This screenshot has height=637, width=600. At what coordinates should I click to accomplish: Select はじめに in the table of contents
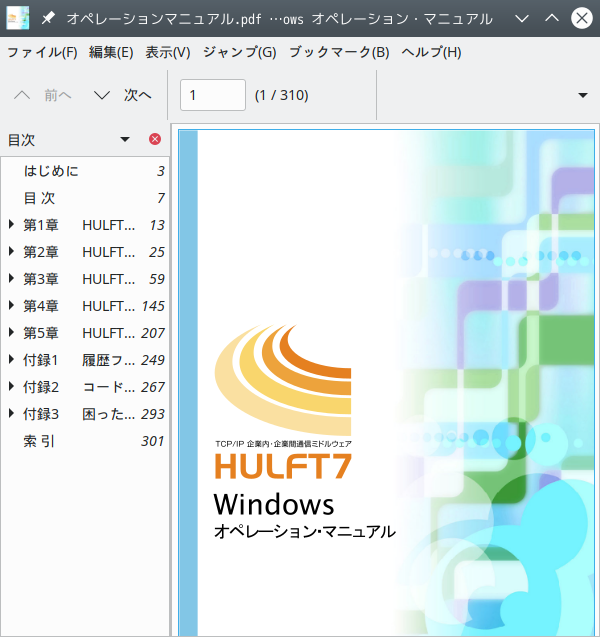[x=51, y=171]
